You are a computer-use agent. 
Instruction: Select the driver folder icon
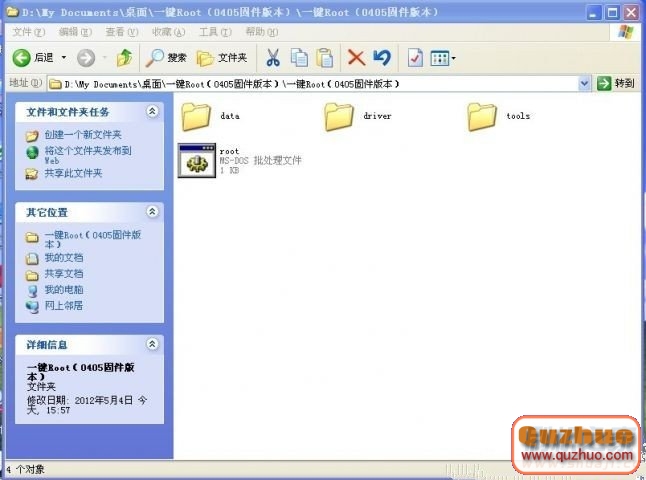pos(338,117)
